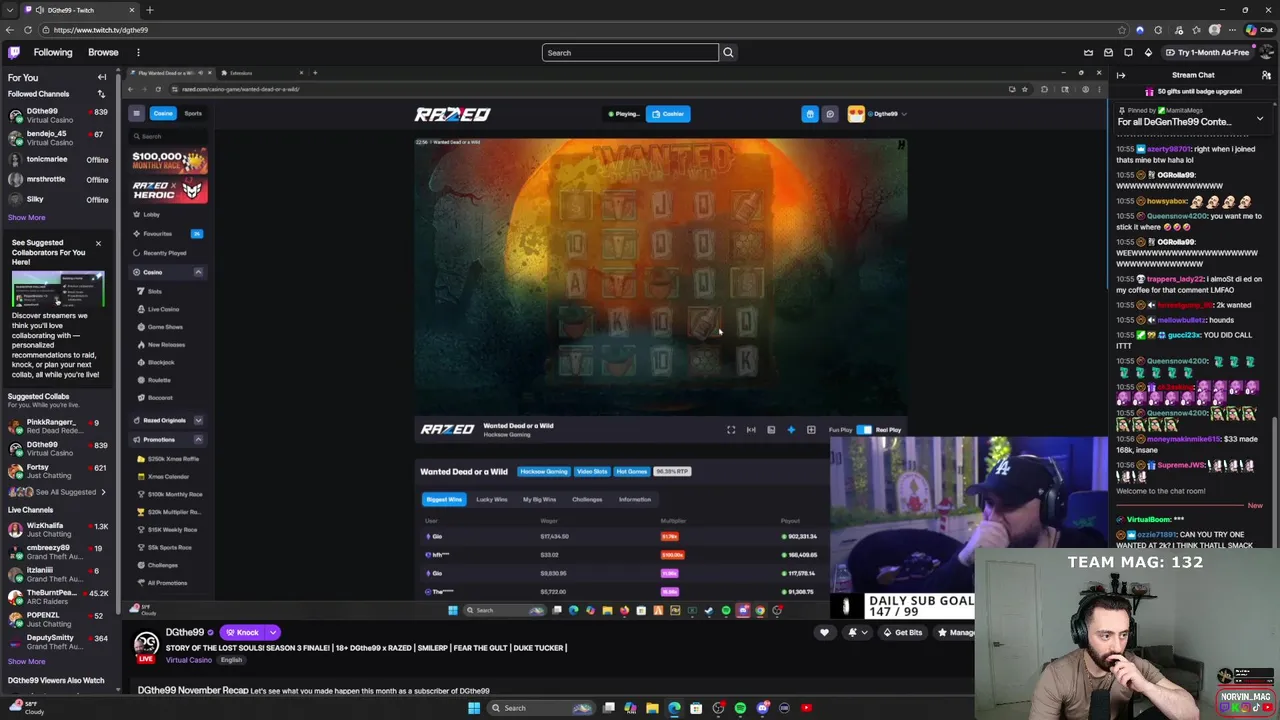This screenshot has height=720, width=1280.
Task: Open the Hacksaw Gaming provider tag
Action: click(x=543, y=471)
